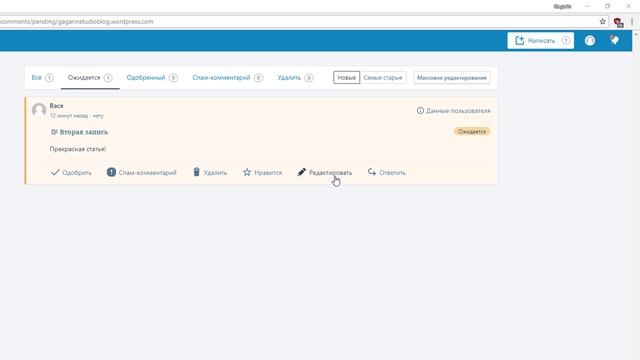
Task: Open the Удалить trash tab
Action: point(295,78)
